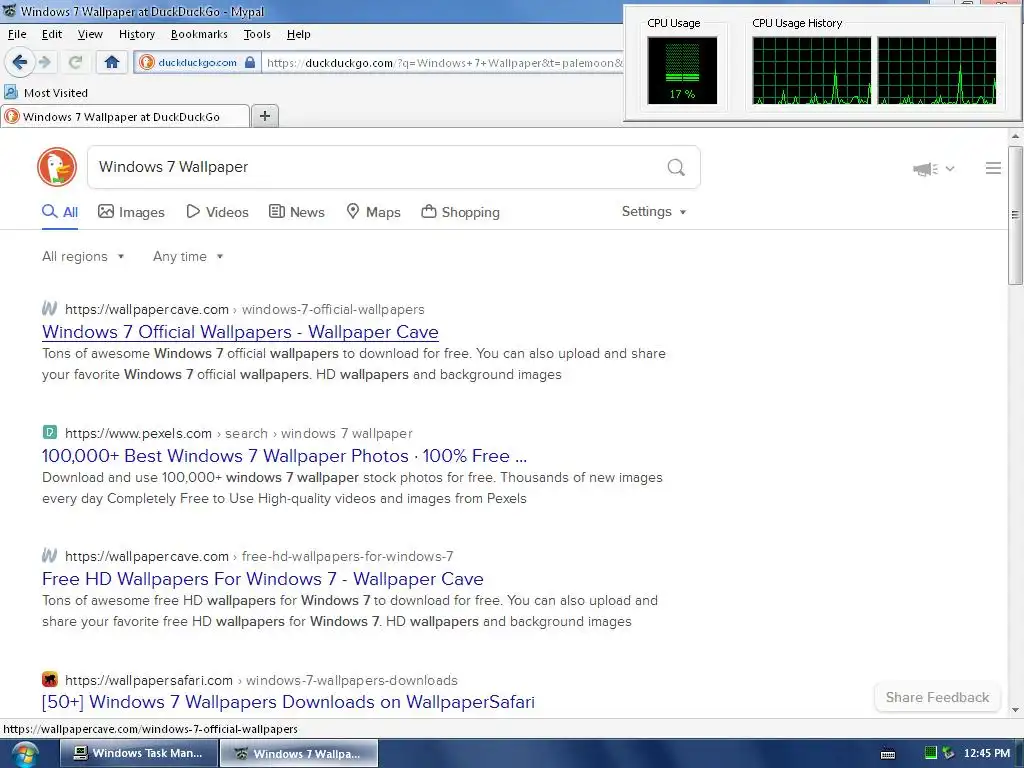Switch to Shopping search tab
The image size is (1024, 768).
point(460,212)
